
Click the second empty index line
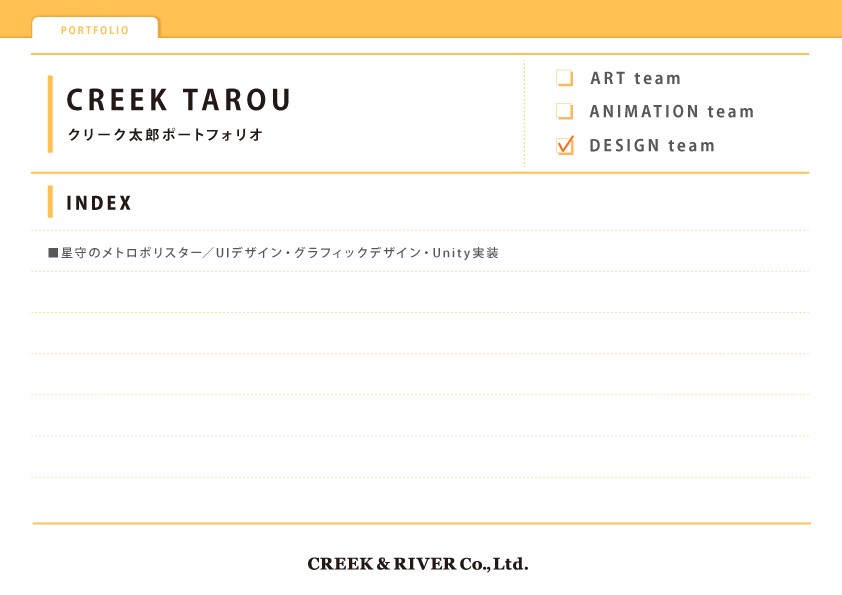tap(420, 333)
